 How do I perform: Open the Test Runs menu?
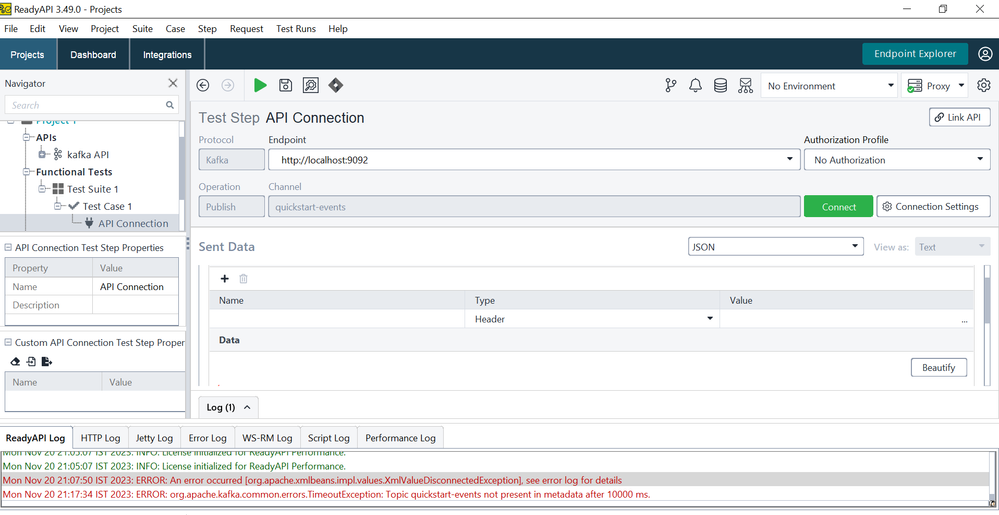[295, 29]
